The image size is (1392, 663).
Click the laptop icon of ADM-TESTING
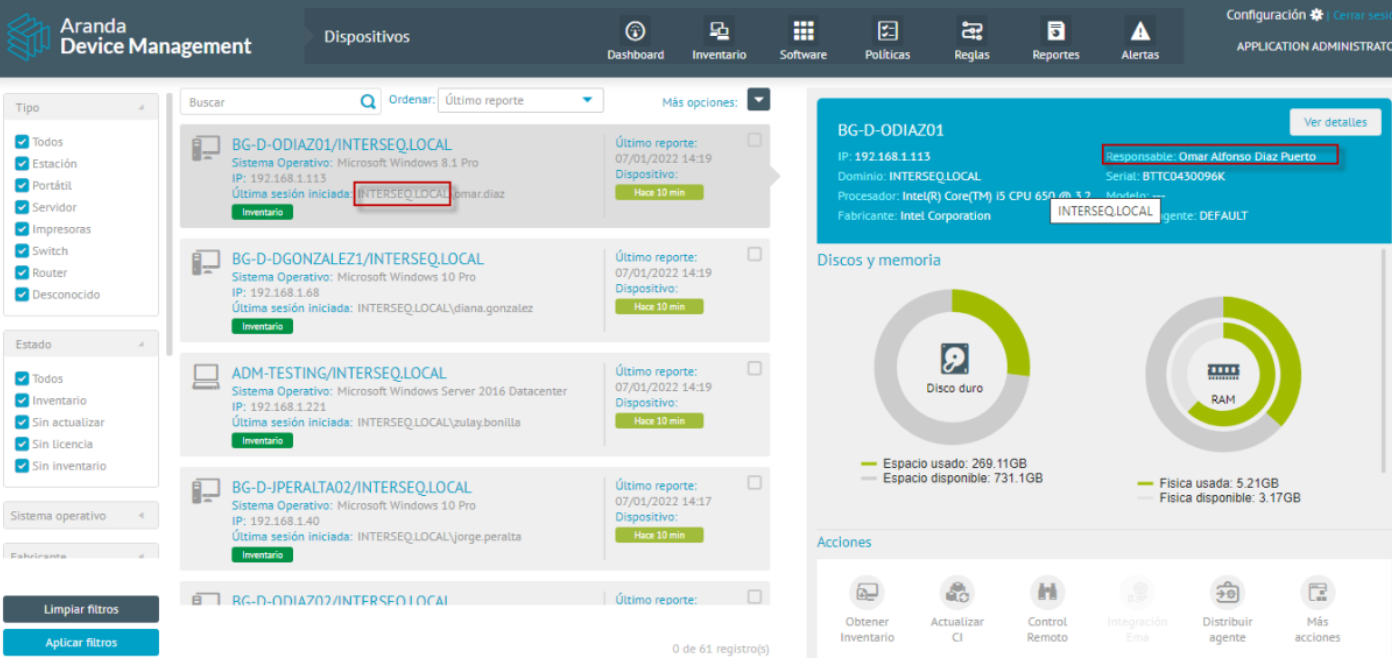[206, 376]
